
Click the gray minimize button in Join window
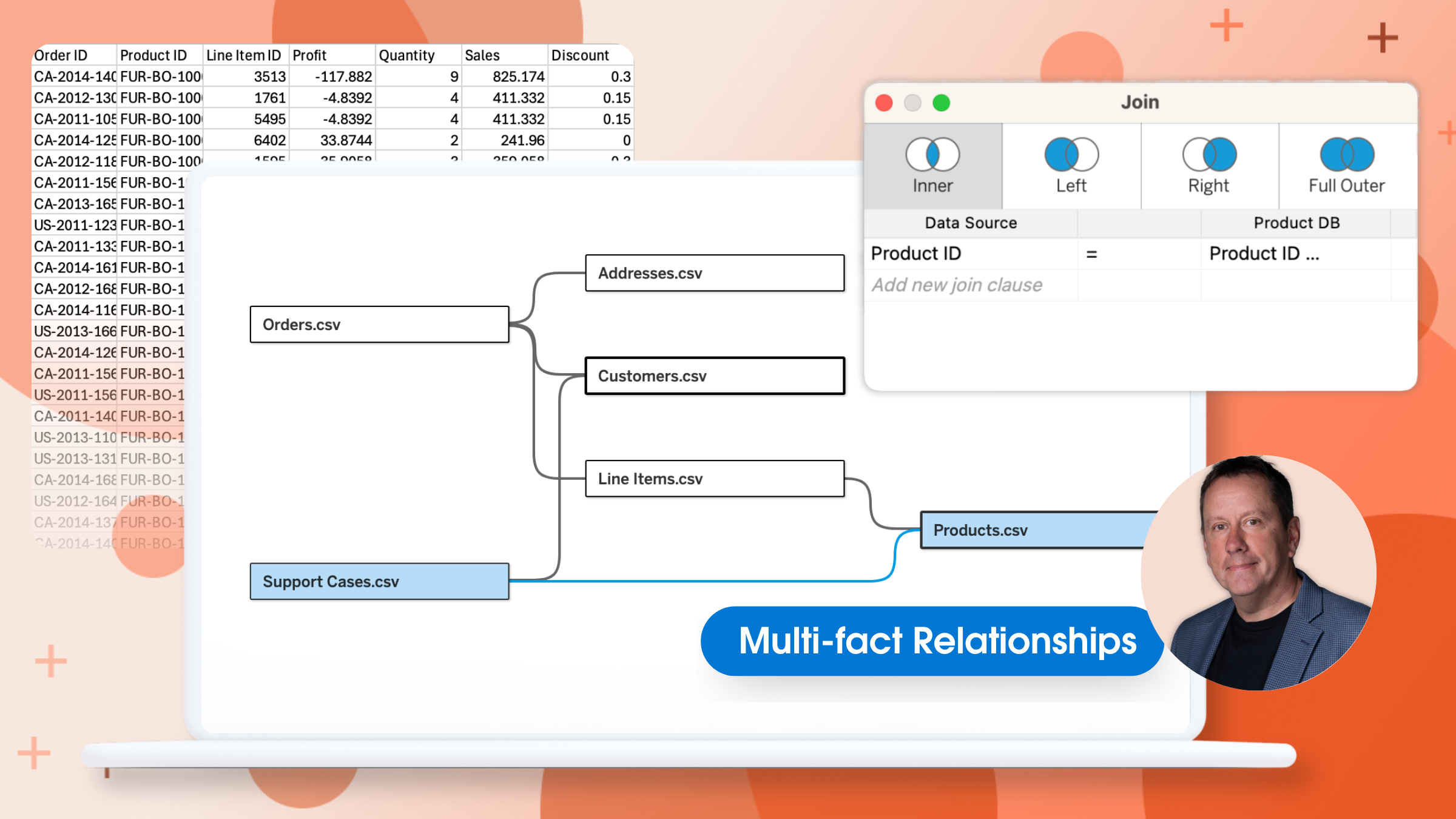912,103
